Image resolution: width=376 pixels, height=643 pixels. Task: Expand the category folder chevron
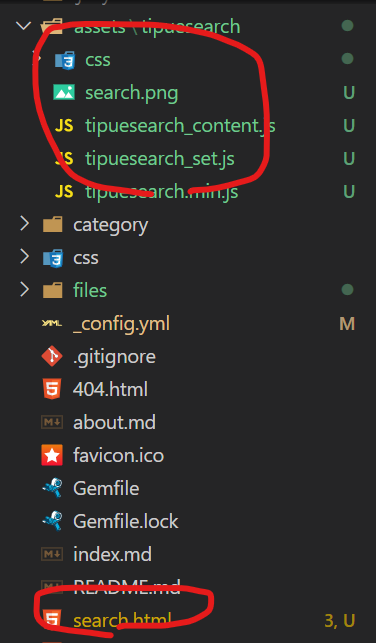click(x=24, y=224)
